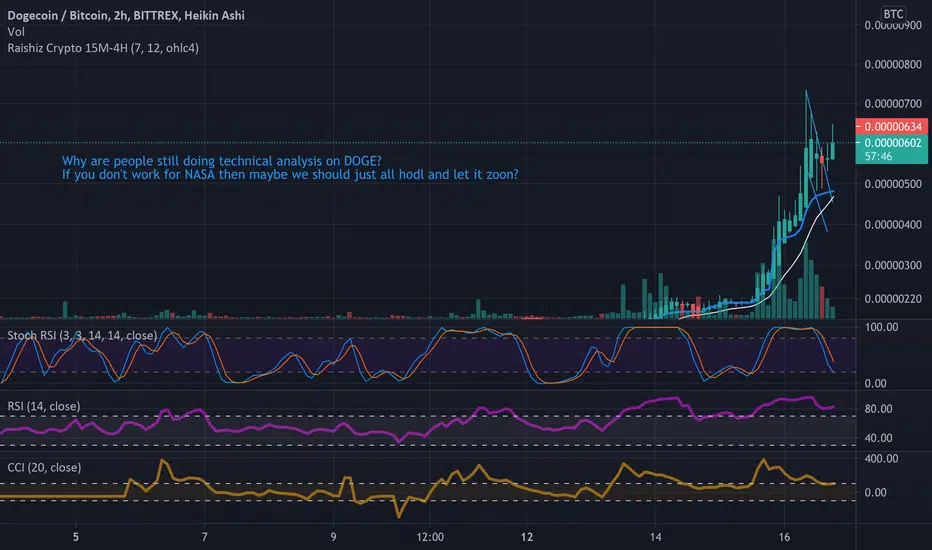Open the Raishiz Crypto 15M-4H indicator label
This screenshot has height=550, width=932.
(103, 48)
